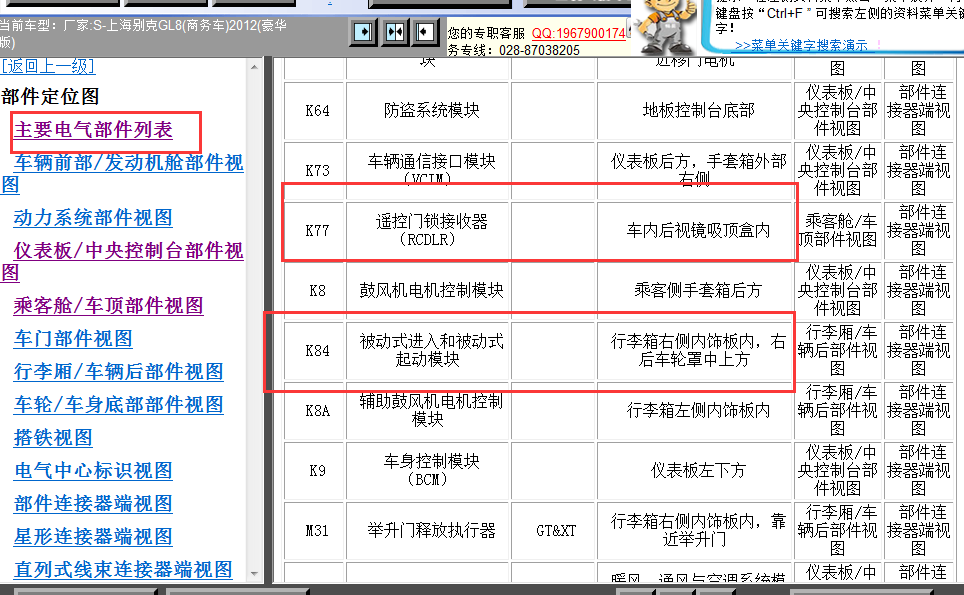Select 仪表板后方，手套箱外部右侧 cell
964x595 pixels.
click(x=695, y=170)
